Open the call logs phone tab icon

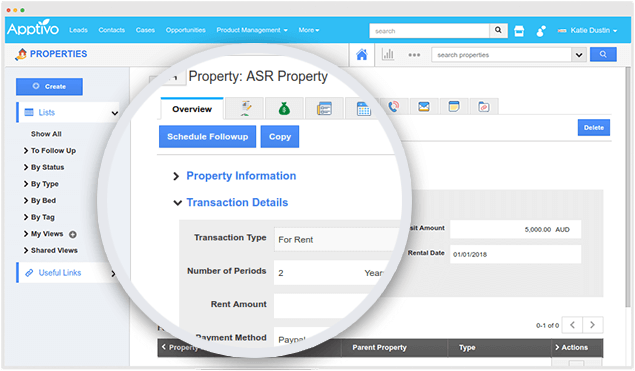pos(393,107)
